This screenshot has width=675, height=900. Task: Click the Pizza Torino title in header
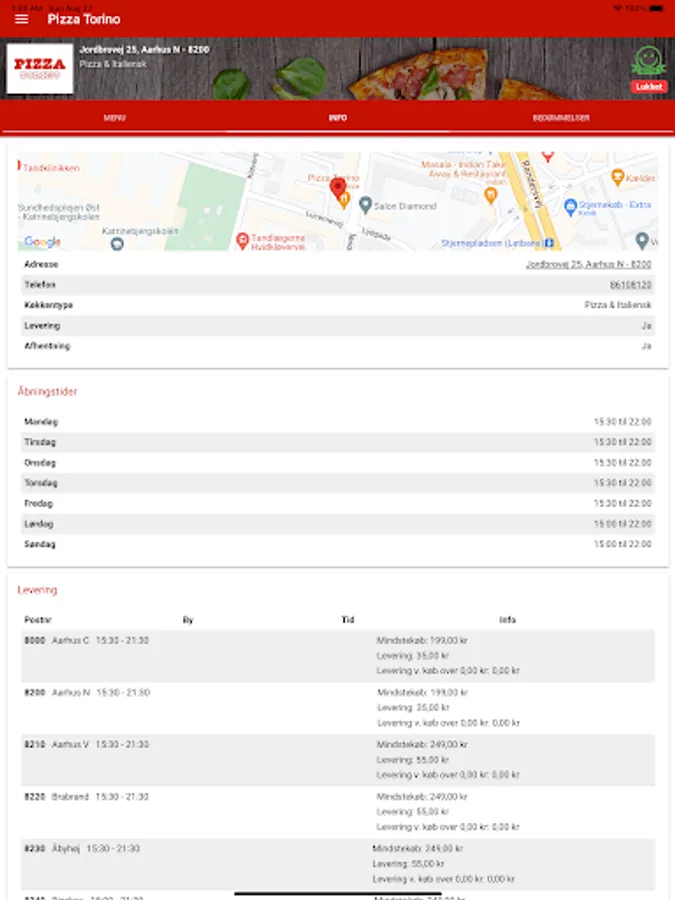point(84,19)
